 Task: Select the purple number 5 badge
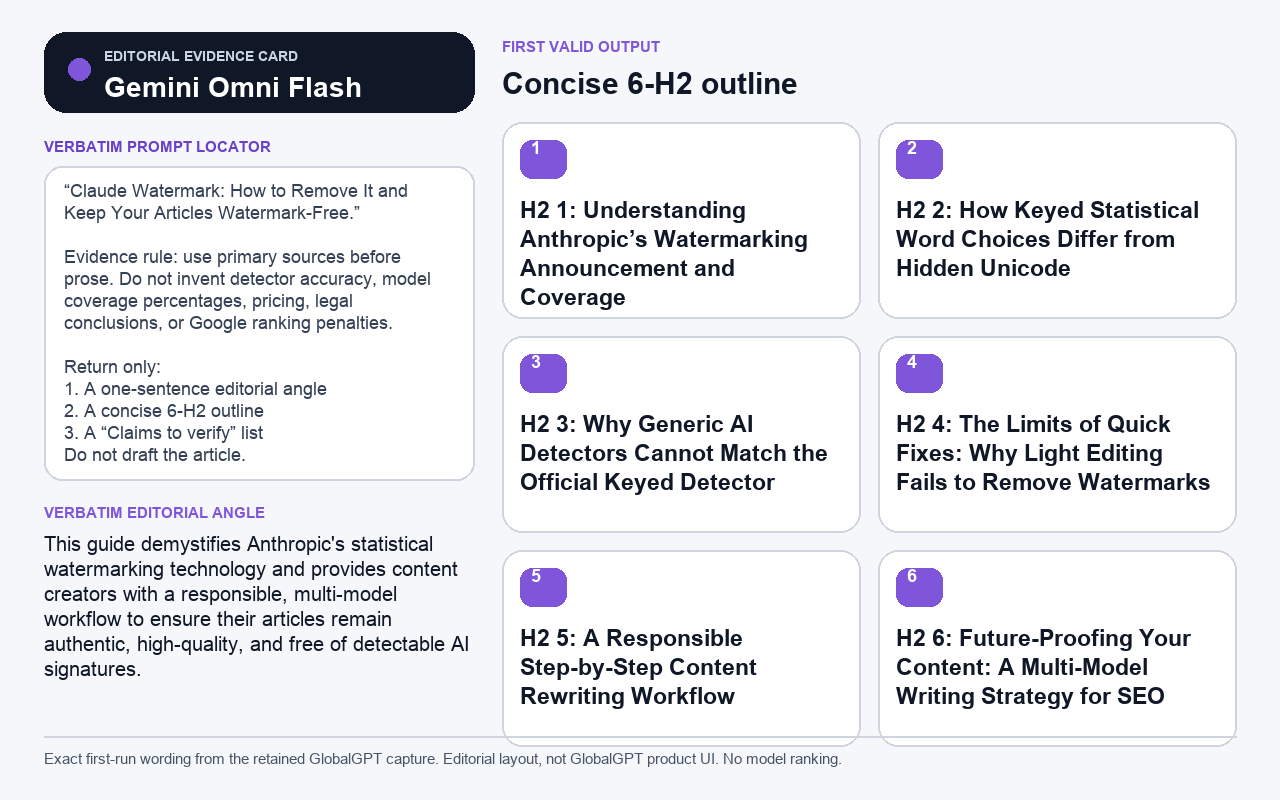(x=543, y=587)
